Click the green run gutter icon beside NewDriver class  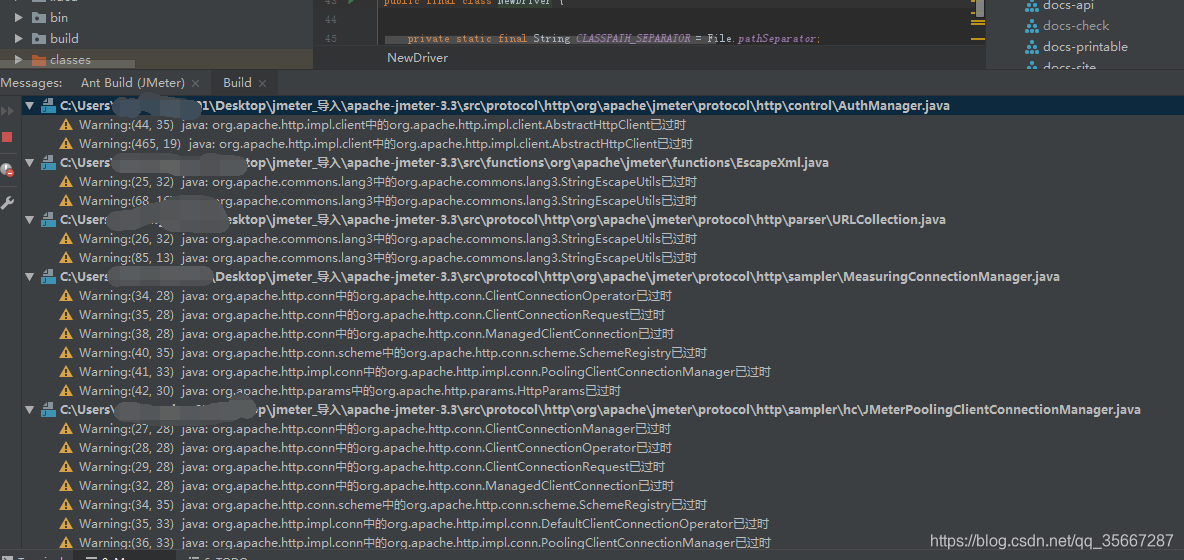[x=351, y=2]
